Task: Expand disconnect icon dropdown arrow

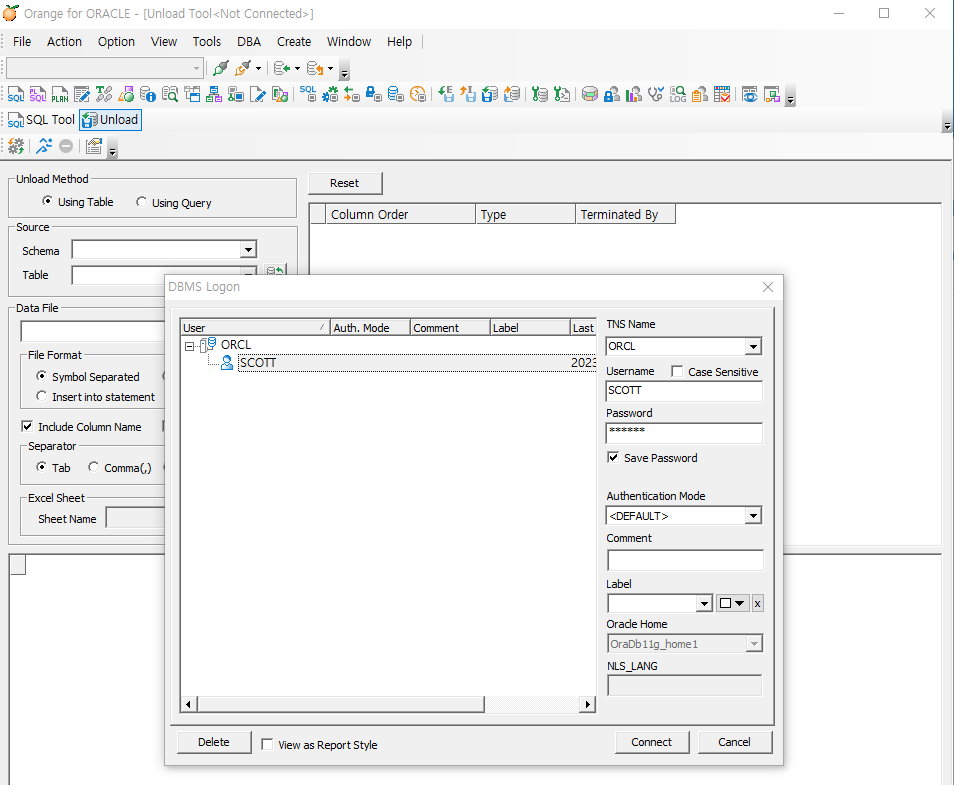Action: (x=259, y=68)
